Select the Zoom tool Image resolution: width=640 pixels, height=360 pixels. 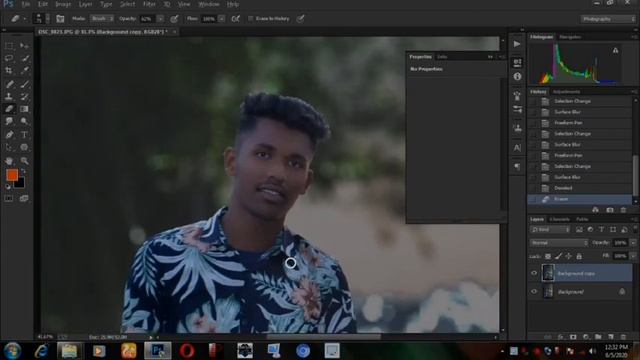pyautogui.click(x=24, y=161)
